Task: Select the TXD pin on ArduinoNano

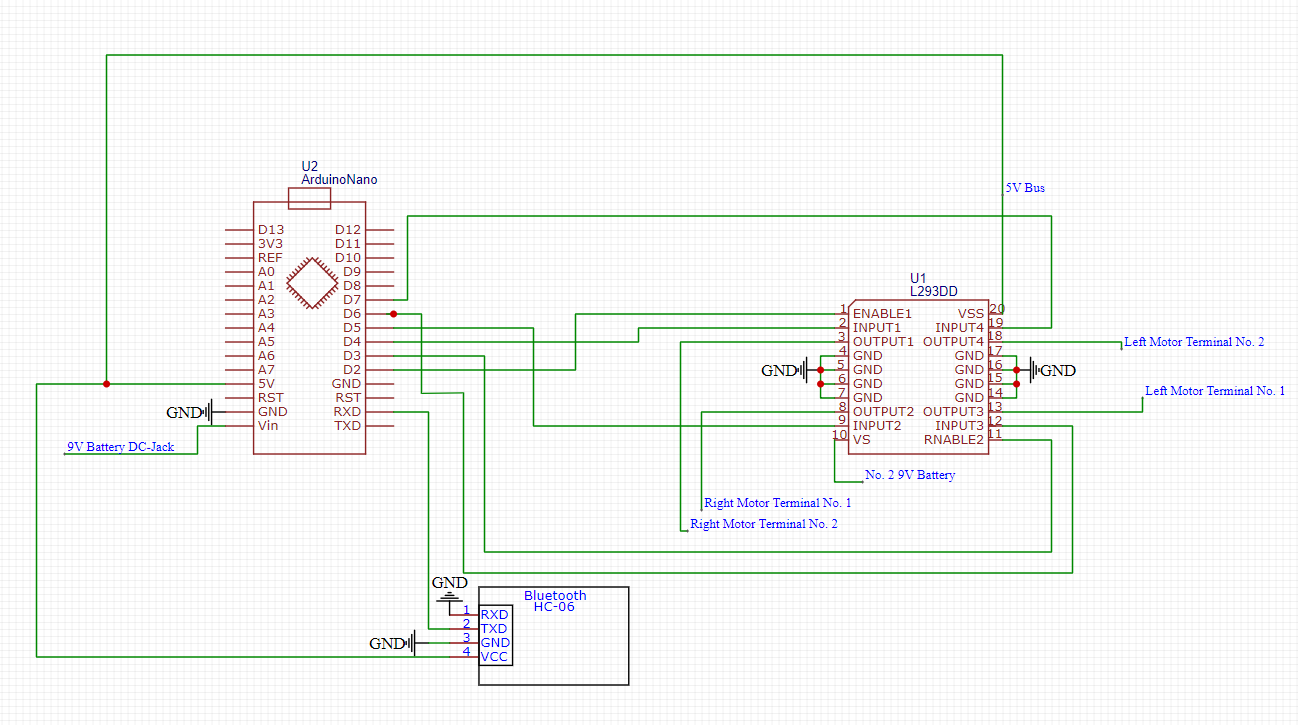Action: (x=348, y=426)
